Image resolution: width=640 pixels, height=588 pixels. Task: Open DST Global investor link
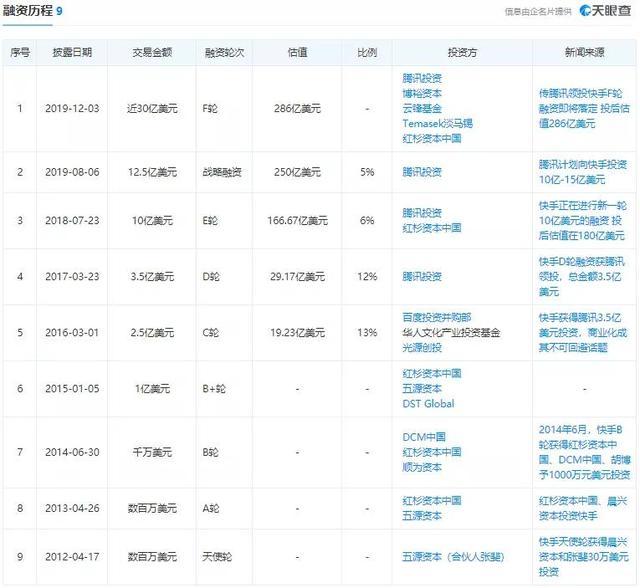coord(428,404)
